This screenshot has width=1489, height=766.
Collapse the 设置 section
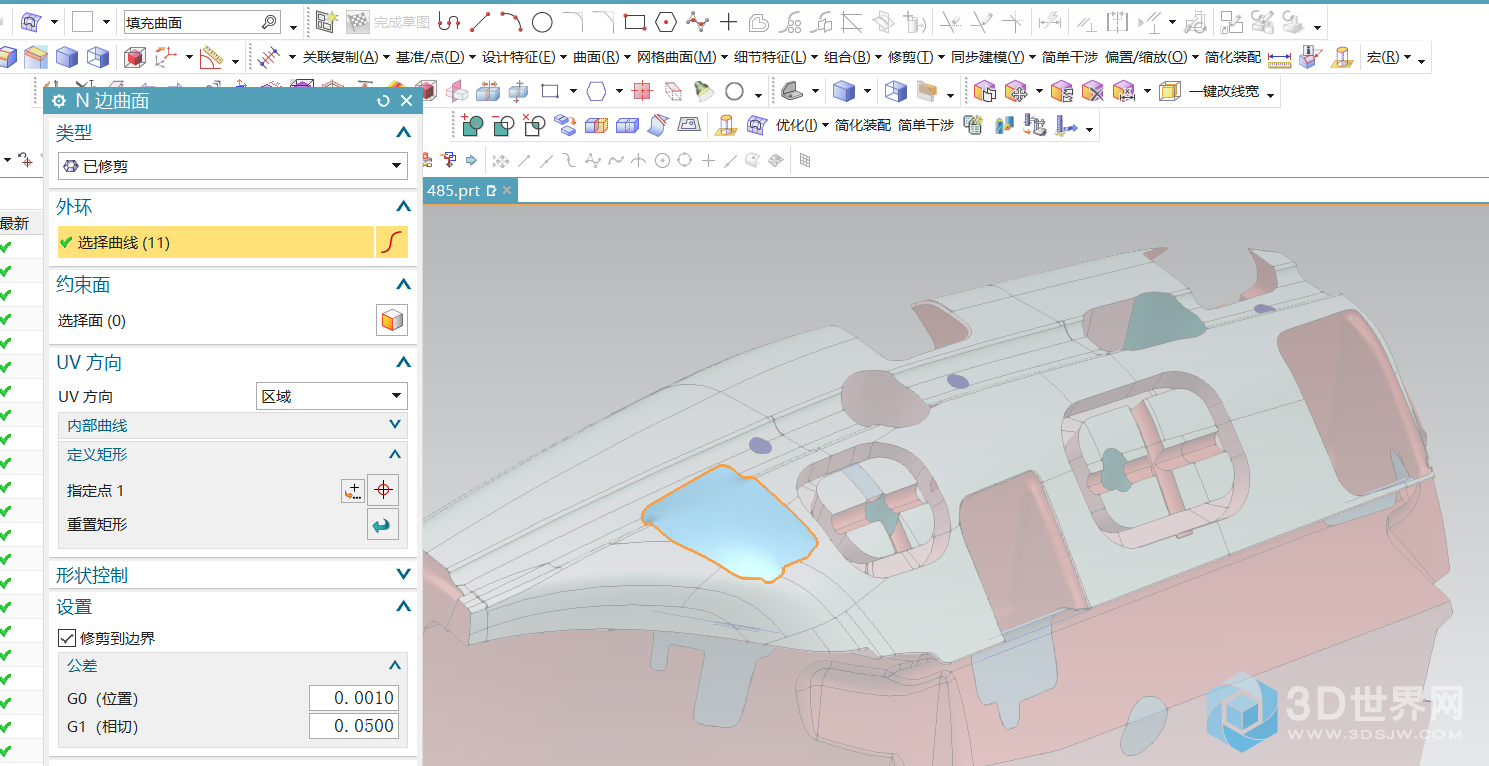pos(403,607)
